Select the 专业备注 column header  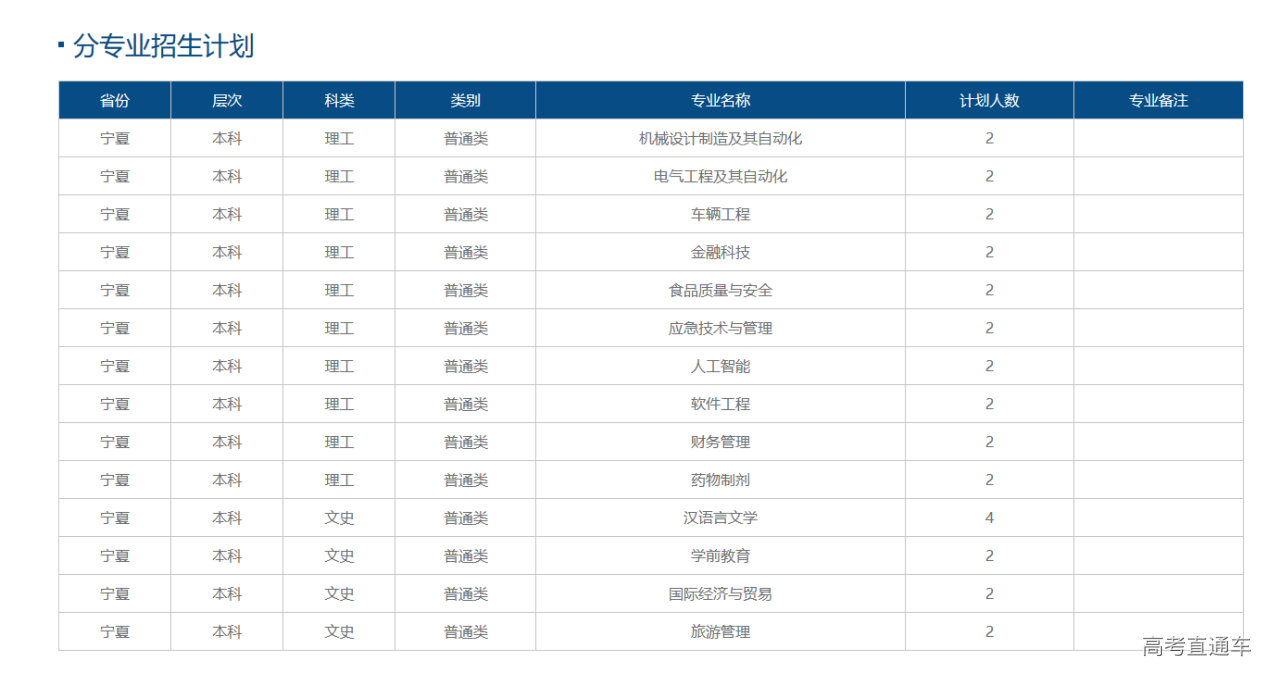(x=1158, y=100)
